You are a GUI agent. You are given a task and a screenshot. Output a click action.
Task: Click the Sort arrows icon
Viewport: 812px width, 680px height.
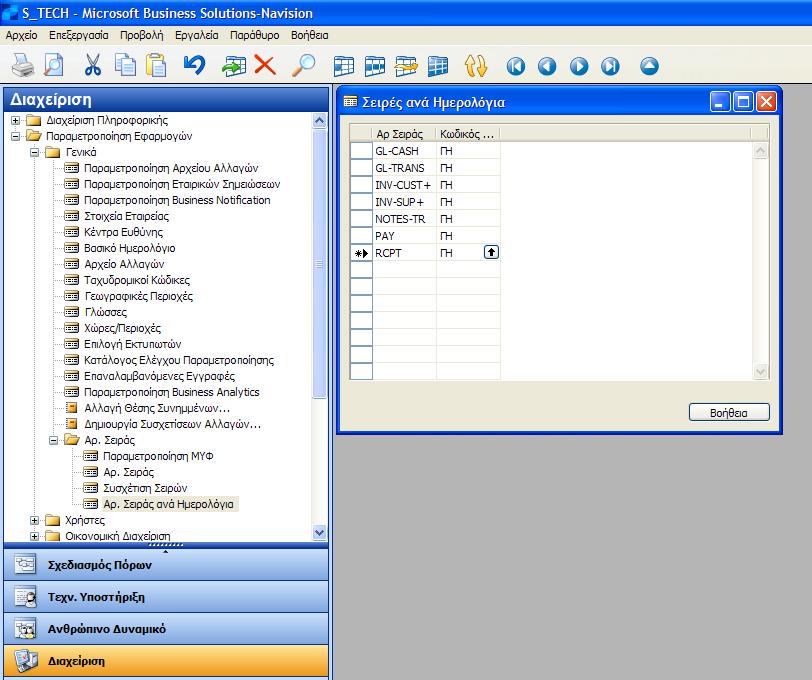[x=476, y=66]
